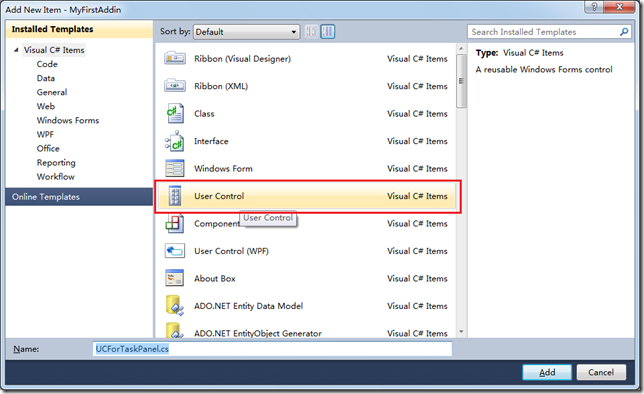The width and height of the screenshot is (644, 394).
Task: Select the About Box template label
Action: (x=215, y=279)
